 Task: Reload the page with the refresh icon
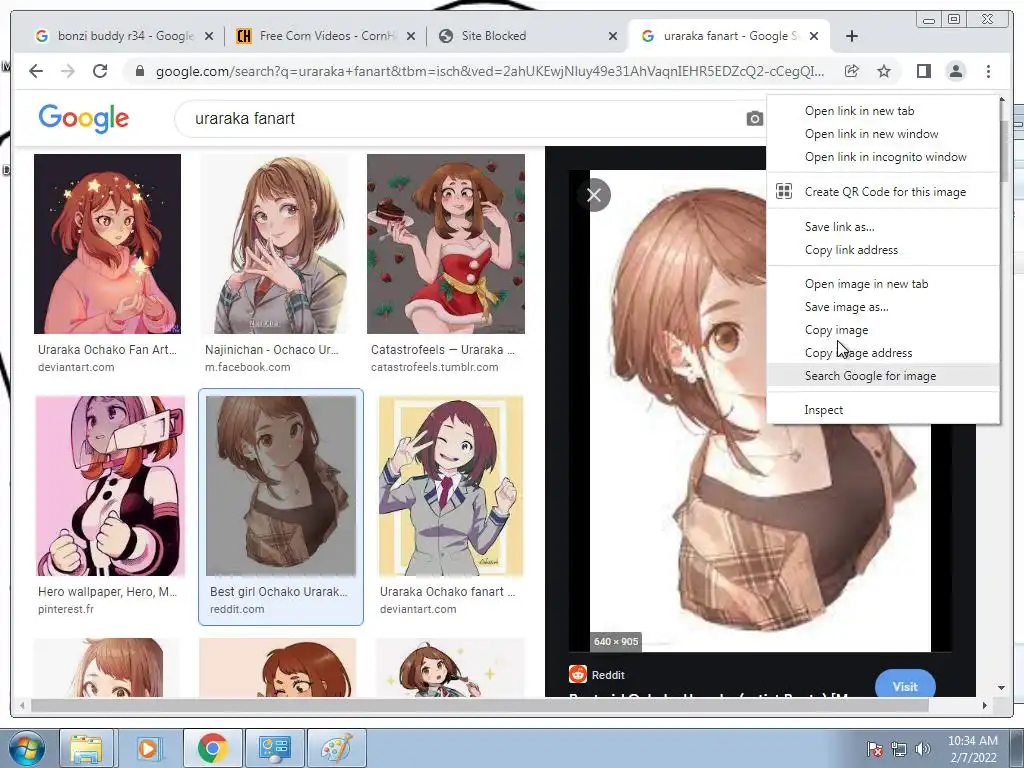pos(100,71)
